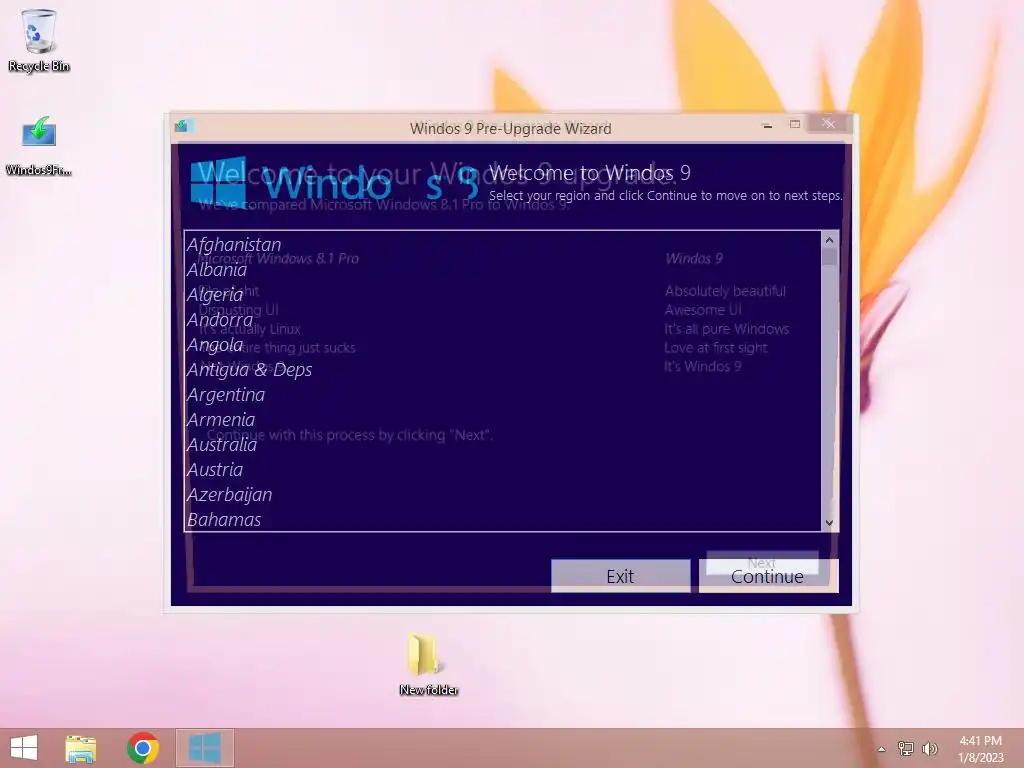This screenshot has width=1024, height=768.
Task: Open the Recycle Bin desktop icon
Action: pos(39,41)
